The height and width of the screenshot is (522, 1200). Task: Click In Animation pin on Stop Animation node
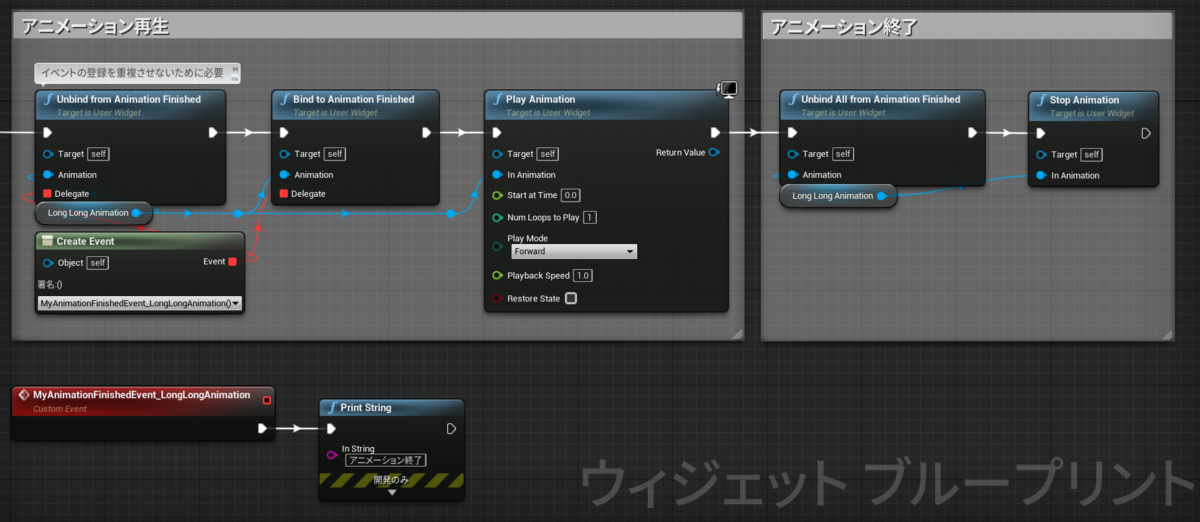[x=1040, y=176]
